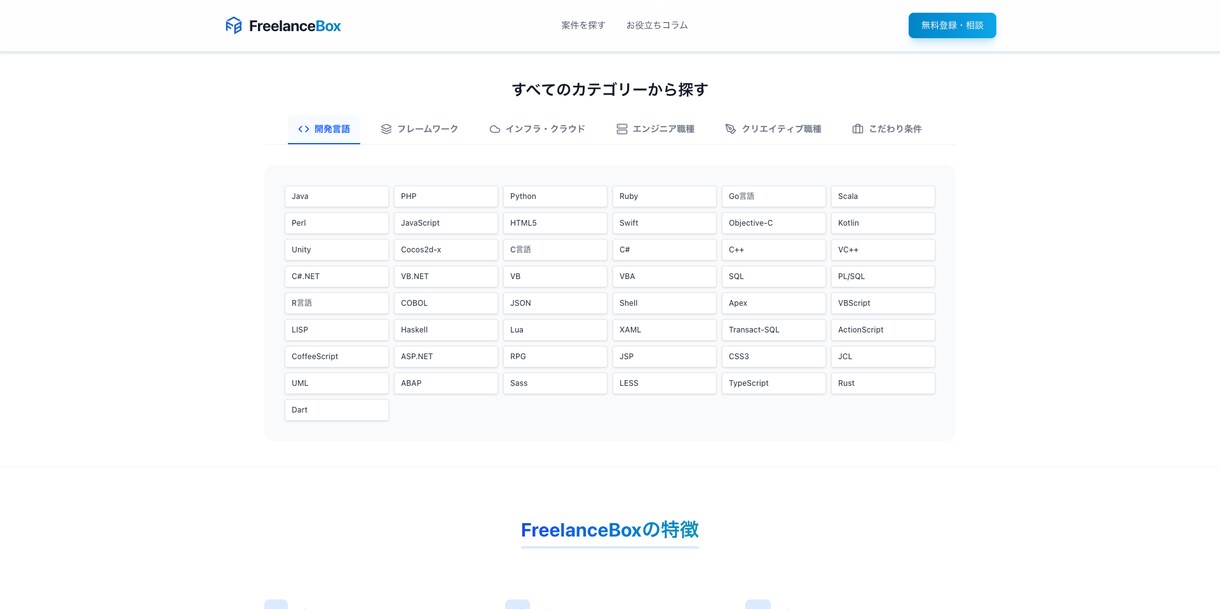Pick the VBScript category
The width and height of the screenshot is (1220, 609).
[883, 303]
